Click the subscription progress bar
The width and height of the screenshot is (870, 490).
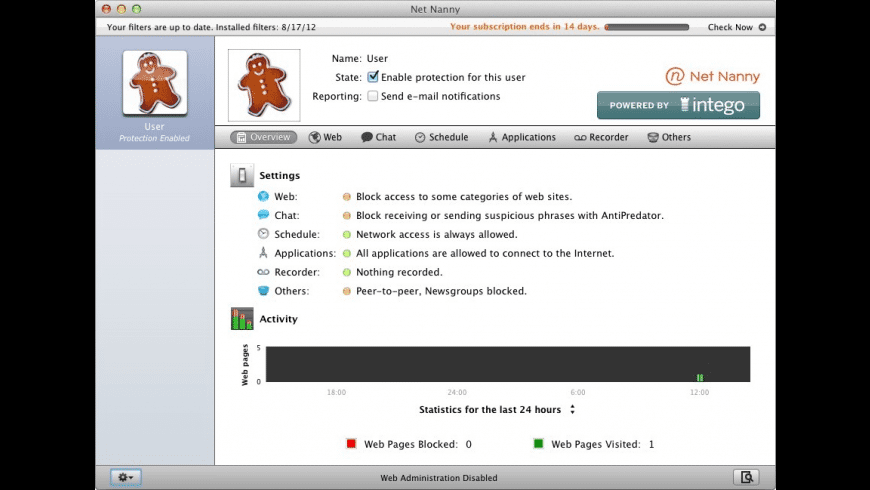(x=647, y=27)
